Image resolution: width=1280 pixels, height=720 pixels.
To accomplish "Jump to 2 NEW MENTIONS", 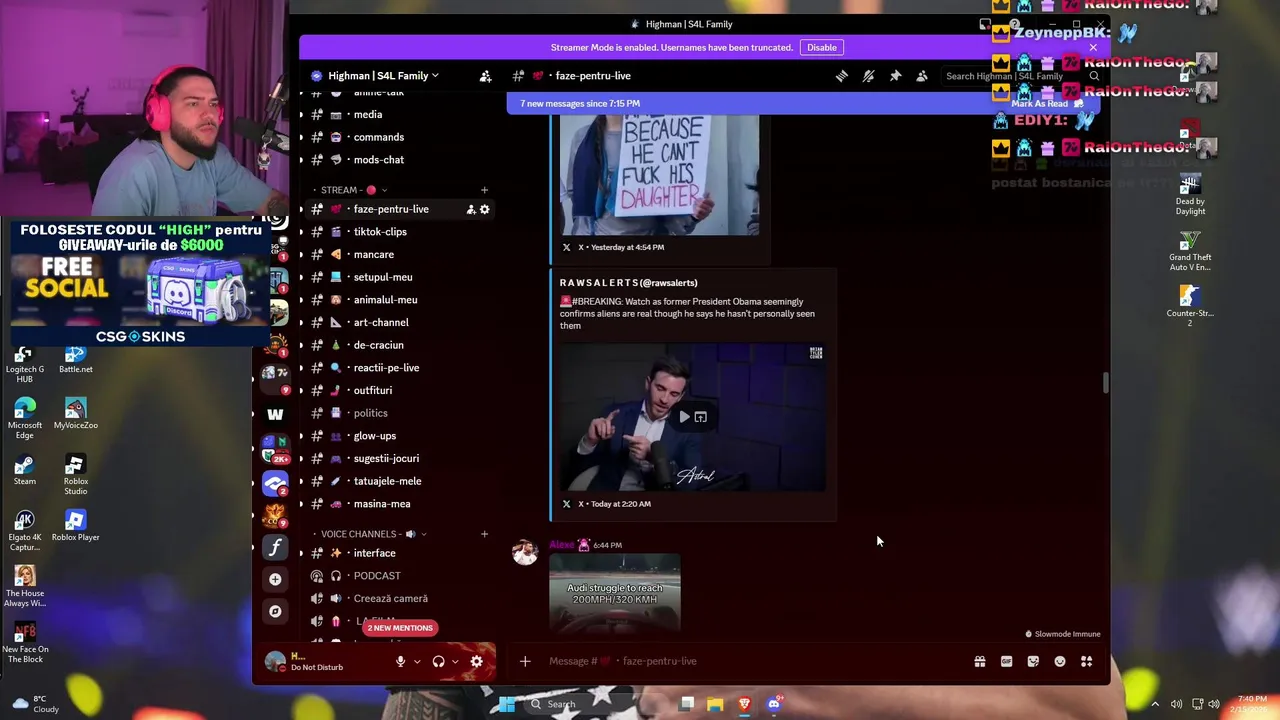I will (400, 628).
